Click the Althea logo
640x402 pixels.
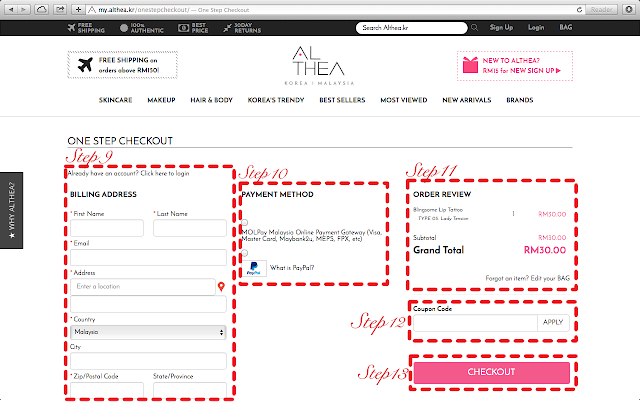(319, 65)
